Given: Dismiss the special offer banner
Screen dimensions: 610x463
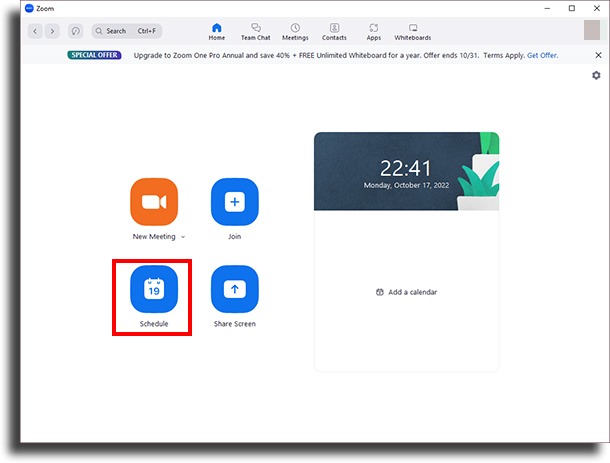Looking at the screenshot, I should [x=598, y=55].
